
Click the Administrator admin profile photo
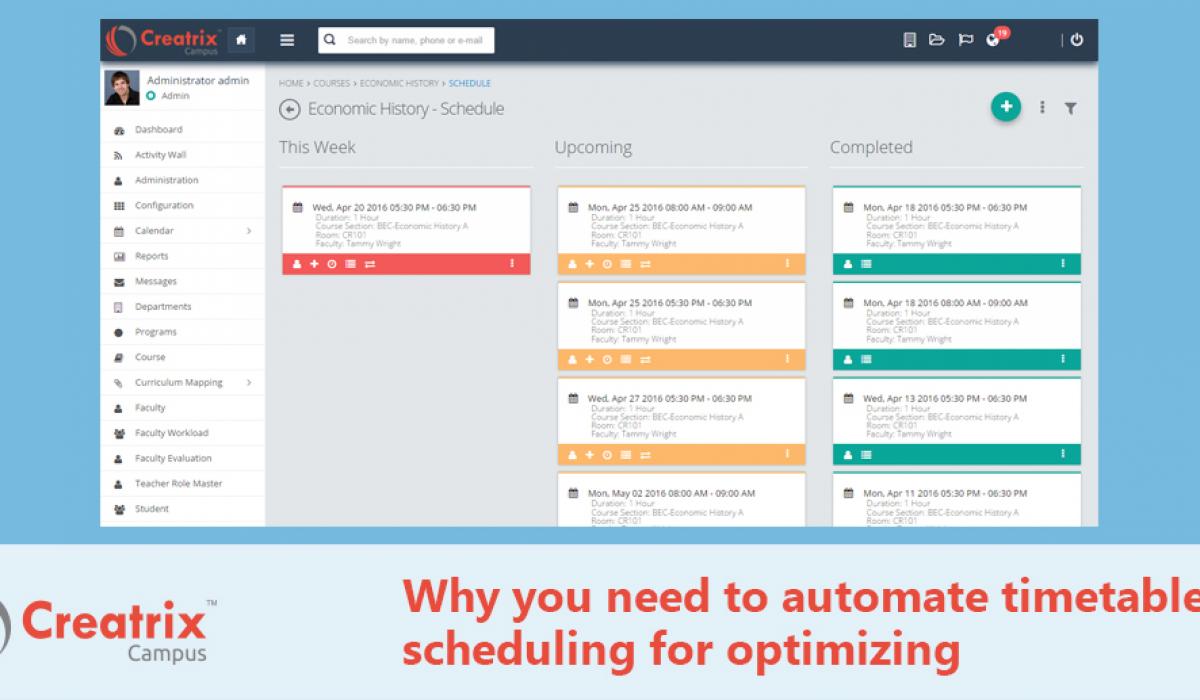[122, 88]
